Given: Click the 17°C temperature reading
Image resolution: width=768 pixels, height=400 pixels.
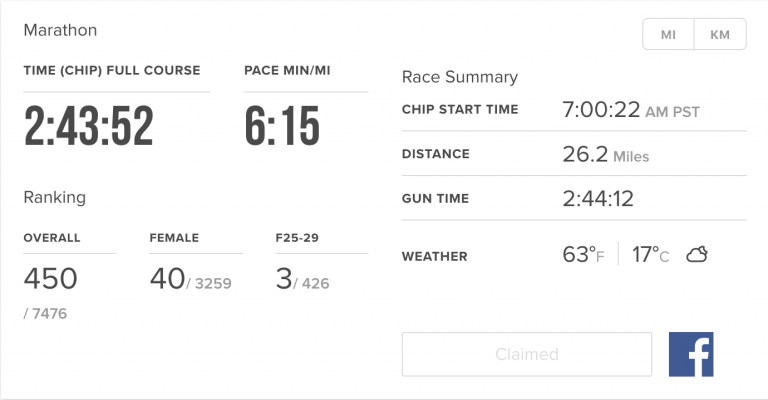Looking at the screenshot, I should 651,256.
